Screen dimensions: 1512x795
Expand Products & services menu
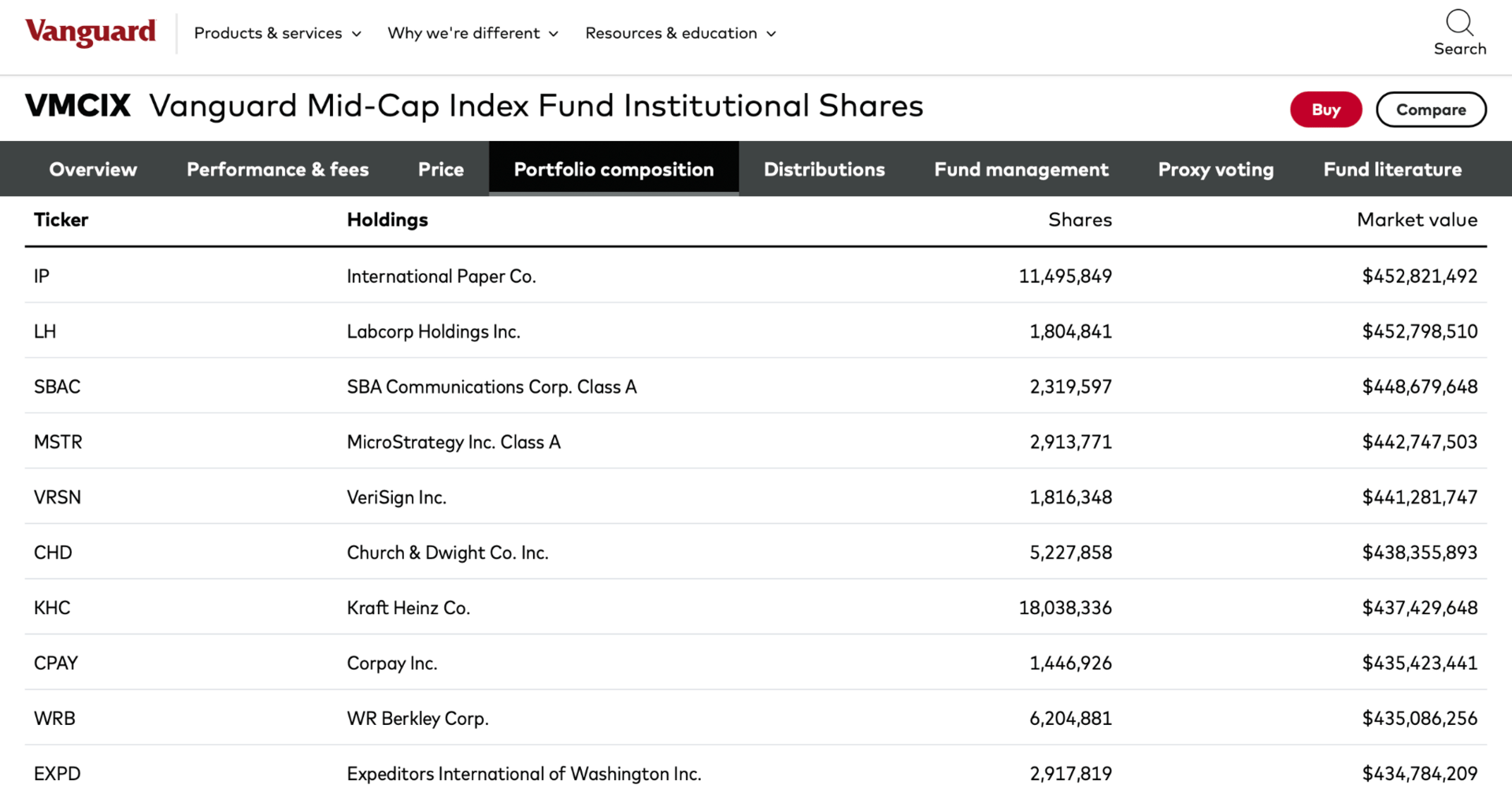click(277, 33)
